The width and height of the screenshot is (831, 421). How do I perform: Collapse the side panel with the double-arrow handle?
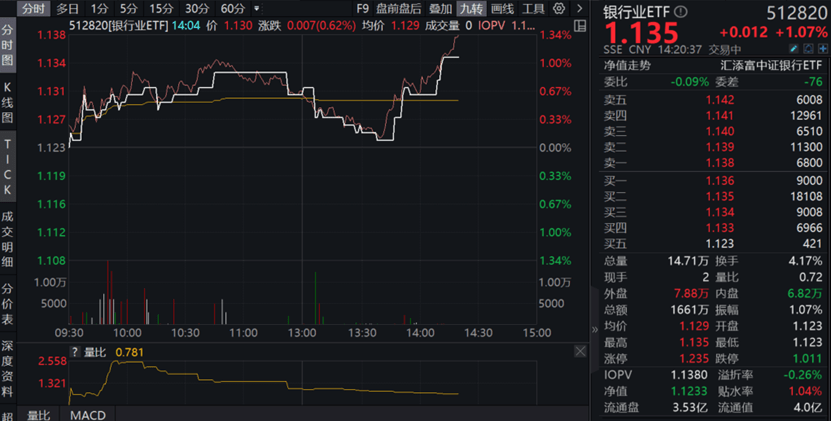coord(596,329)
